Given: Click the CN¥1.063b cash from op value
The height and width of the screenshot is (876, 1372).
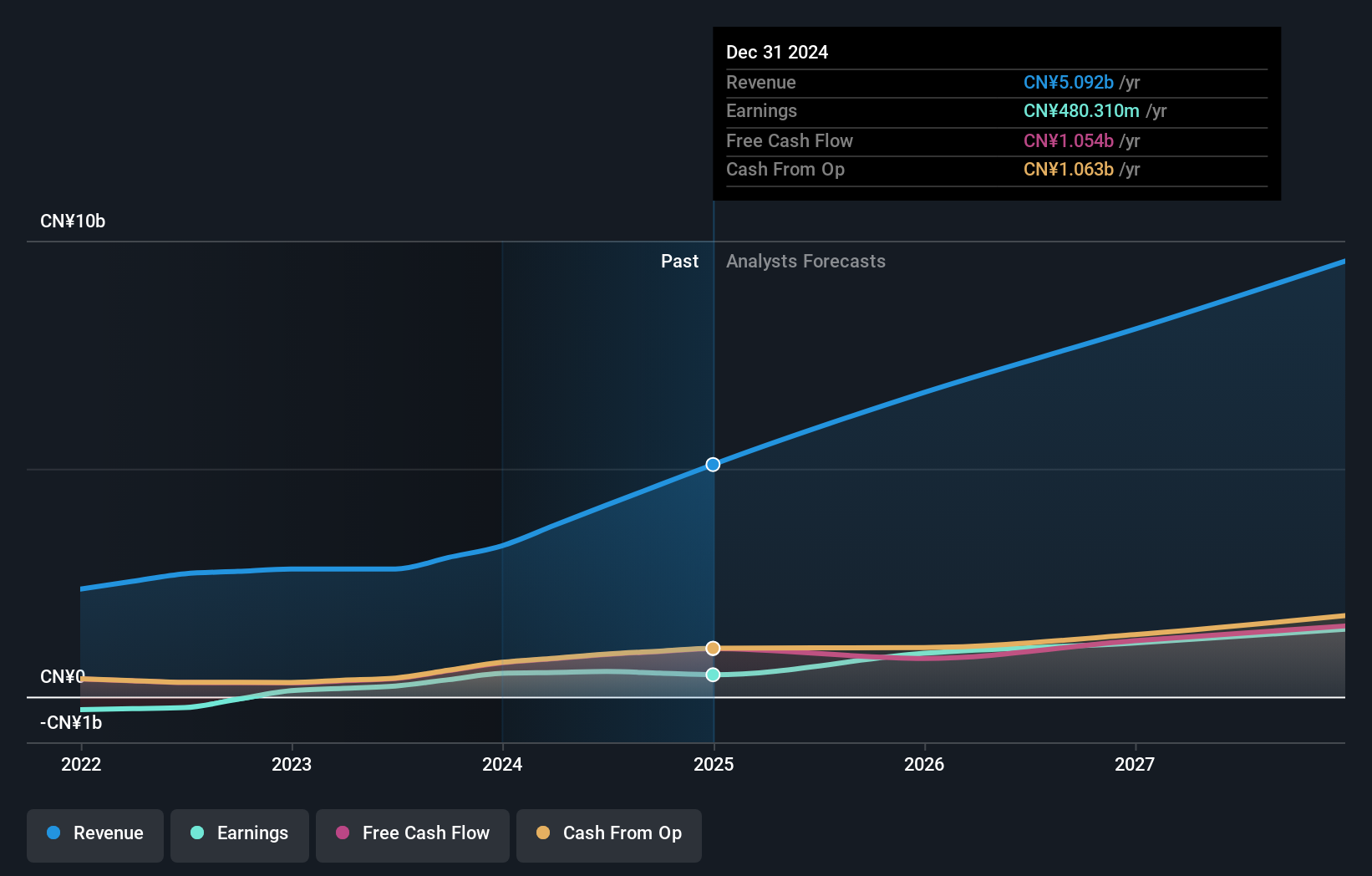Looking at the screenshot, I should point(1069,170).
